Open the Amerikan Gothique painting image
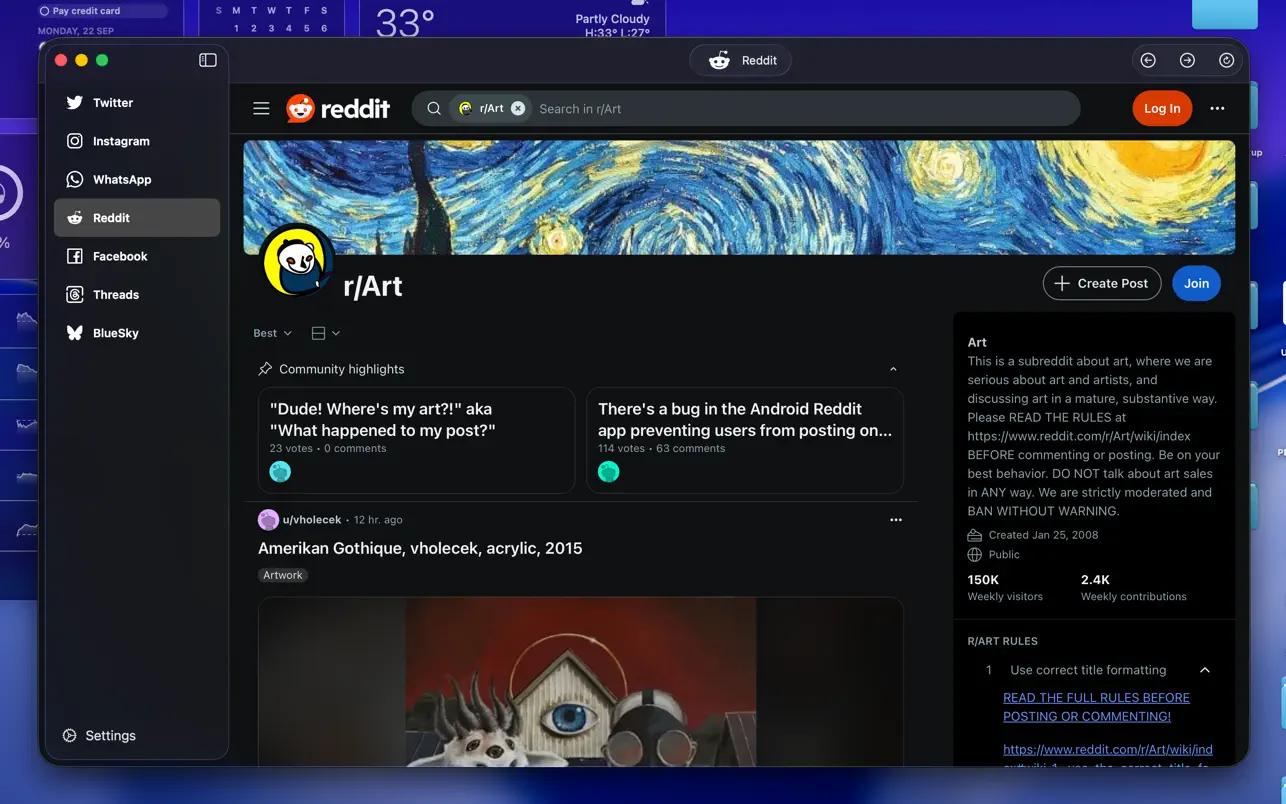Viewport: 1286px width, 804px height. pos(581,682)
